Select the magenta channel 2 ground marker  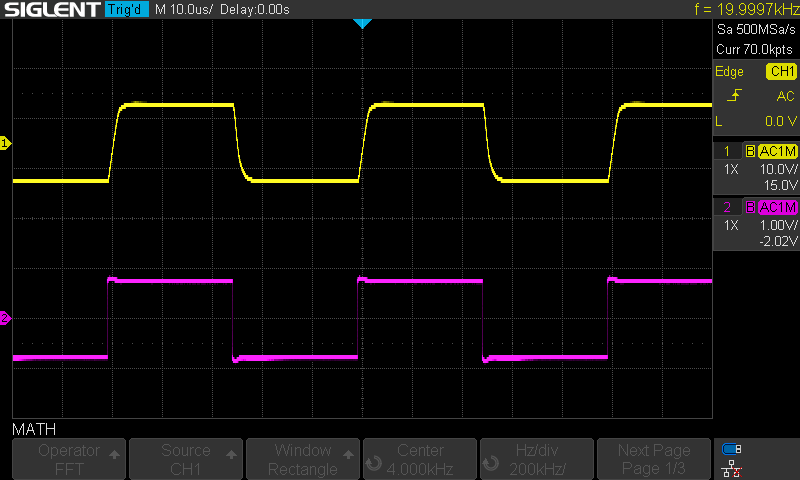click(6, 318)
